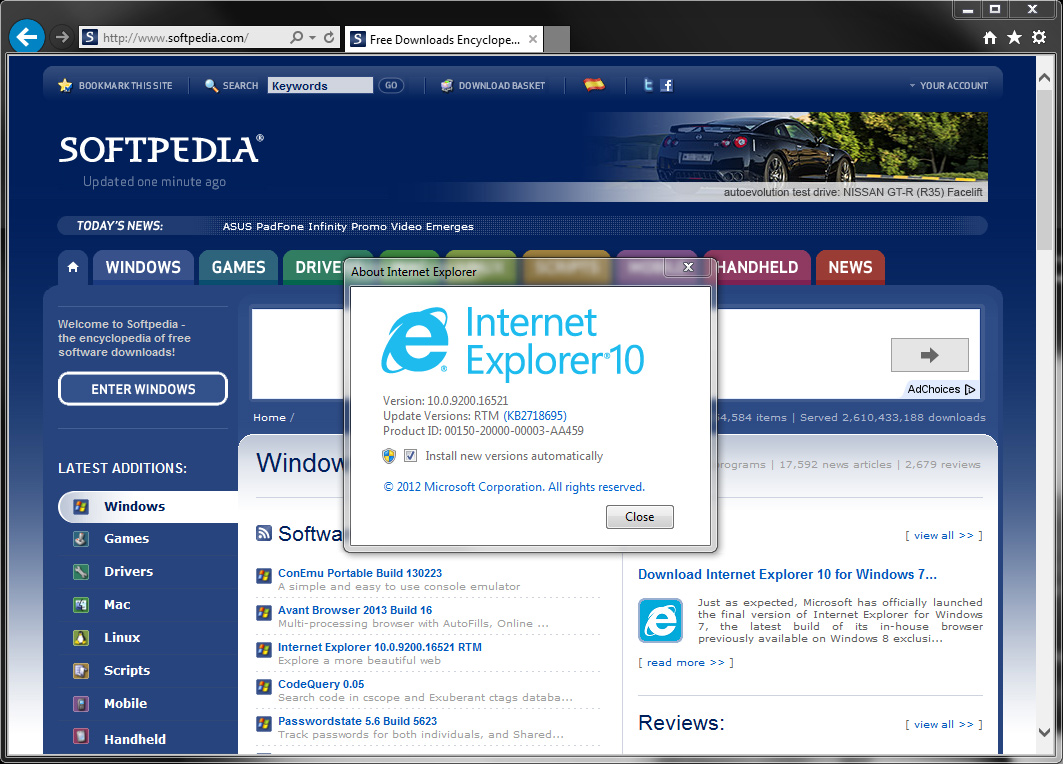Open the Handheld category tab
The image size is (1063, 764).
point(758,267)
